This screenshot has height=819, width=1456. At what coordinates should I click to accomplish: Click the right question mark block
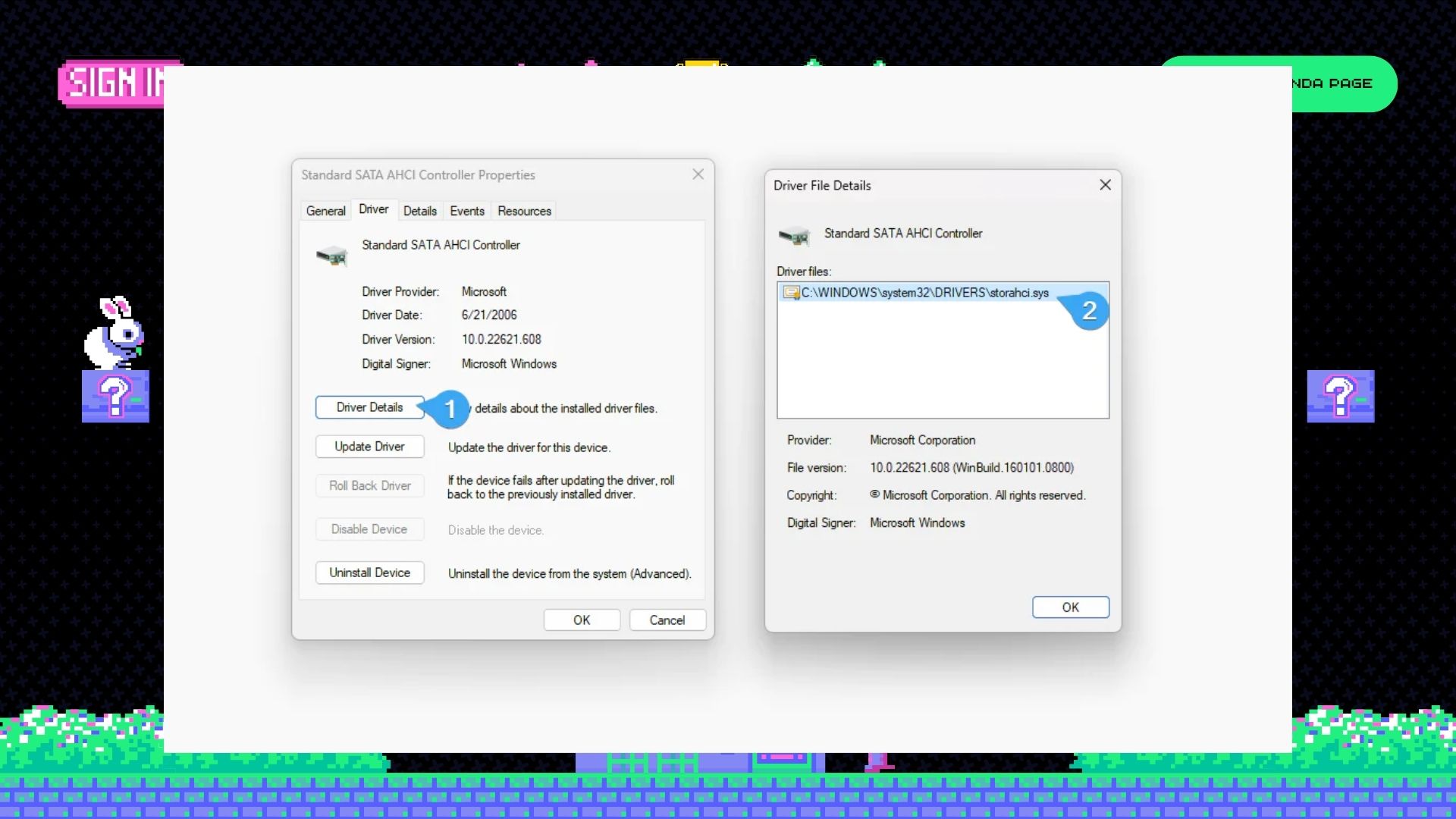pos(1340,396)
